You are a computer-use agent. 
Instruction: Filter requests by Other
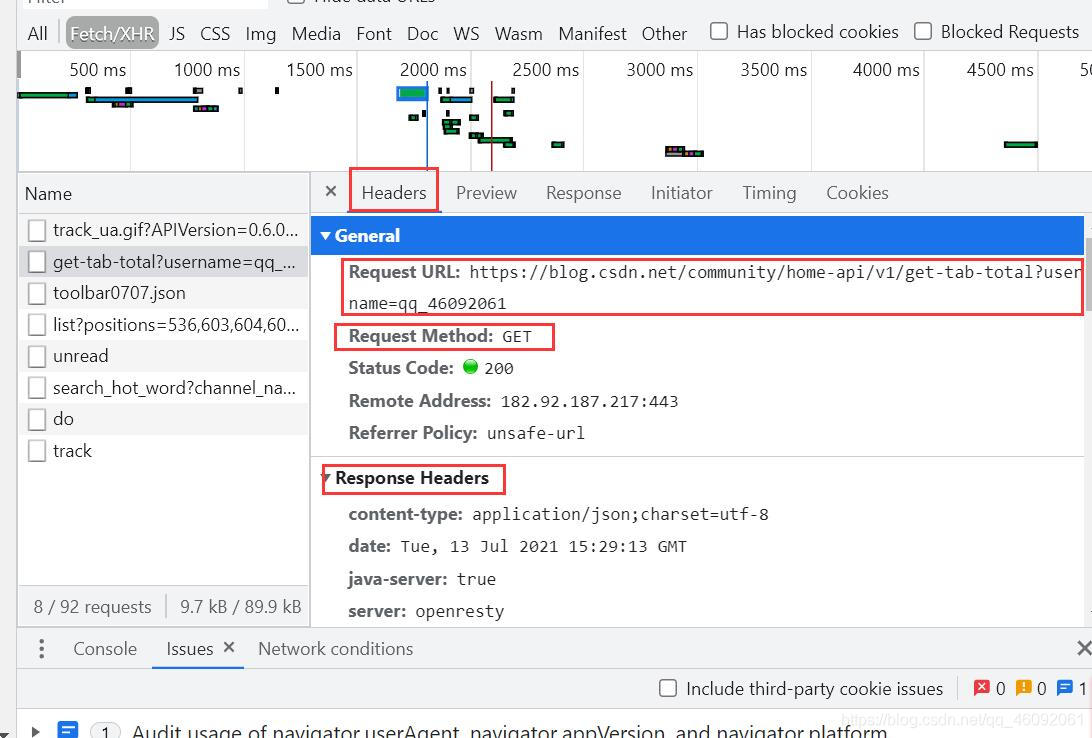(x=664, y=33)
